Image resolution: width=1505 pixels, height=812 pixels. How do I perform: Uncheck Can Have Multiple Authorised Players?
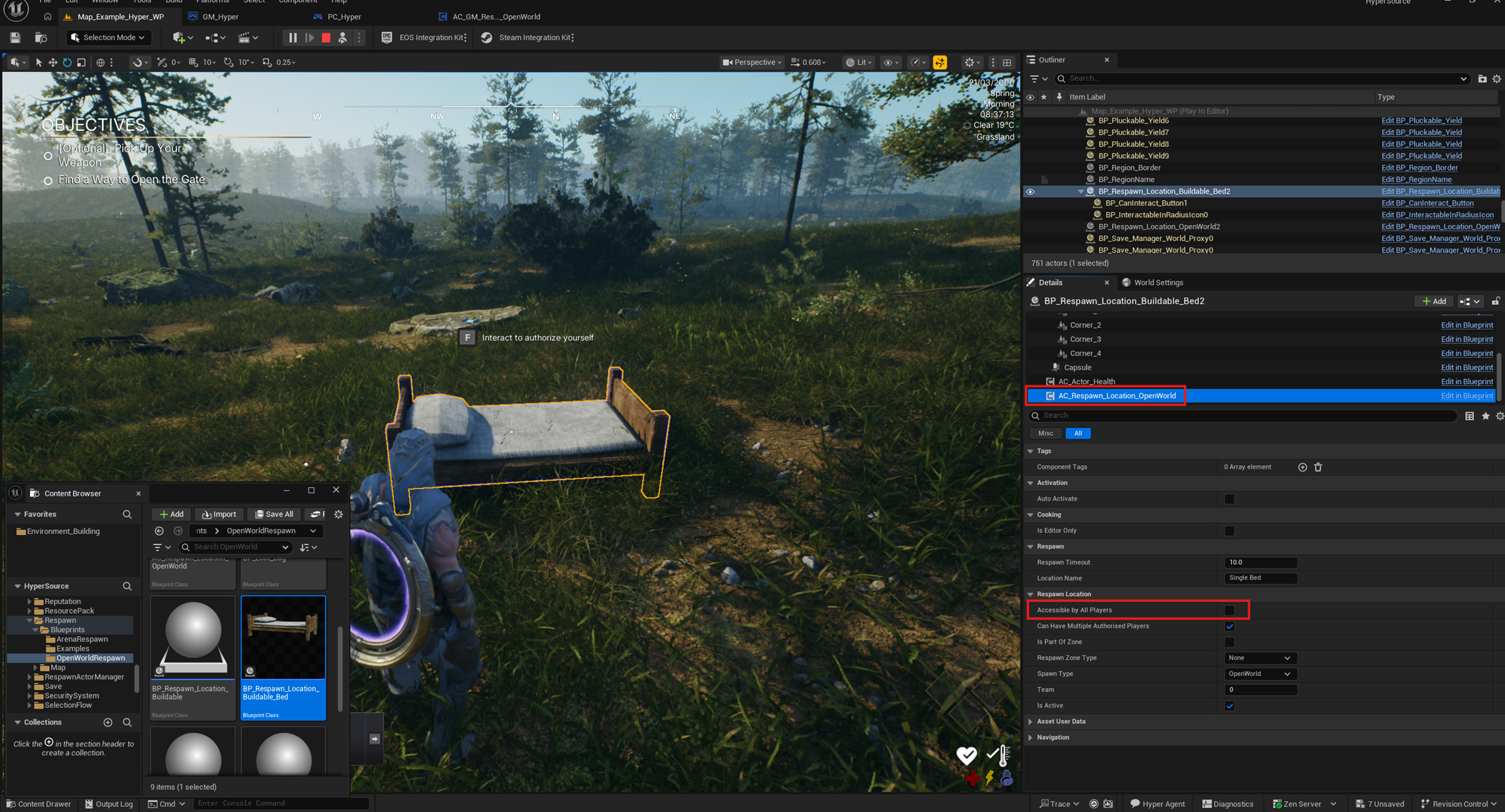(x=1229, y=626)
